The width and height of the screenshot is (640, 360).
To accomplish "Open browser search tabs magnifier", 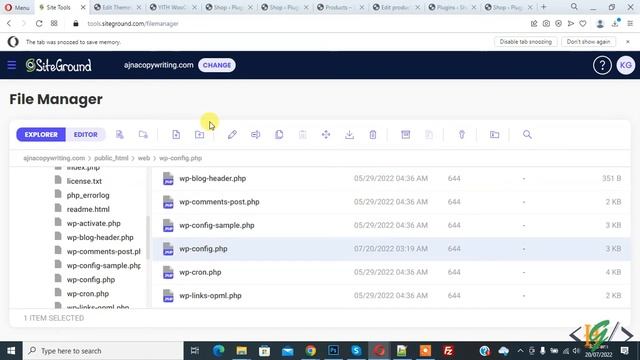I will tap(574, 7).
